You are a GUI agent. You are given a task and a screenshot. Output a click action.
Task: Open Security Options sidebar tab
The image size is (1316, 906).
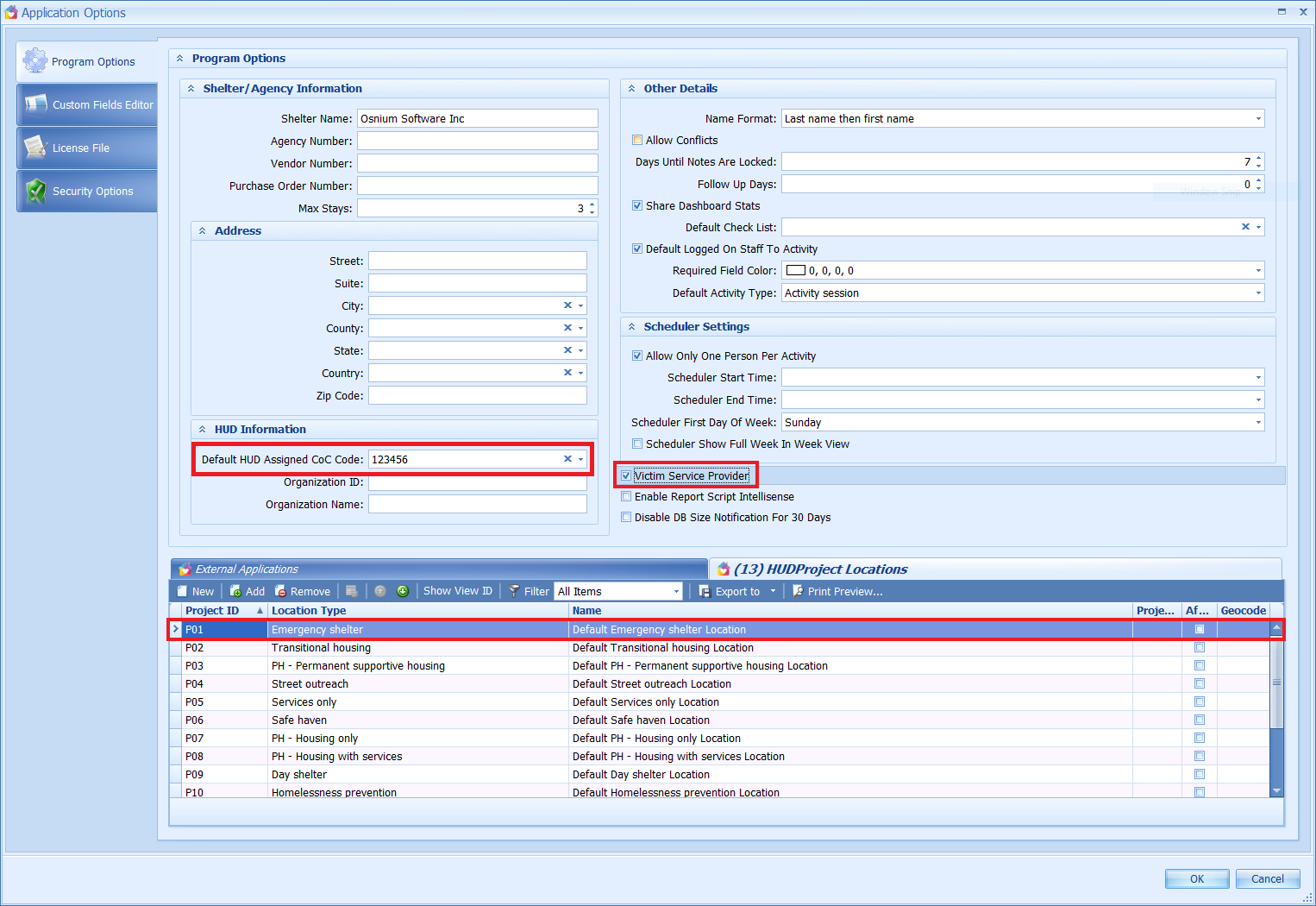pyautogui.click(x=87, y=191)
